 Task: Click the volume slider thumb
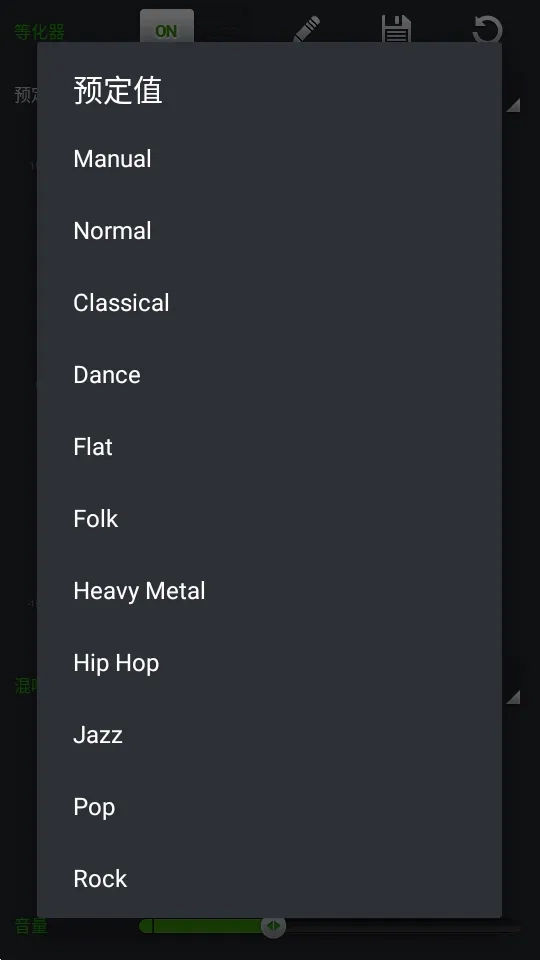click(x=274, y=926)
